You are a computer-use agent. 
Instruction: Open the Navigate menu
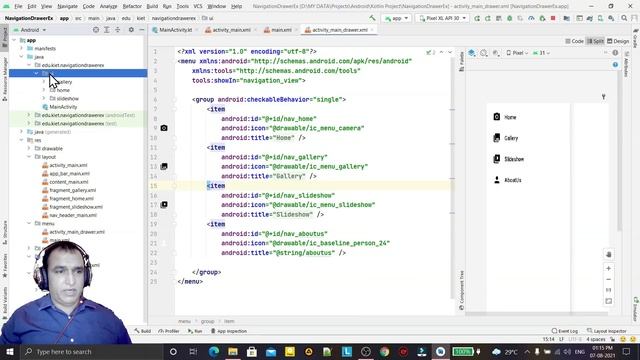point(67,6)
